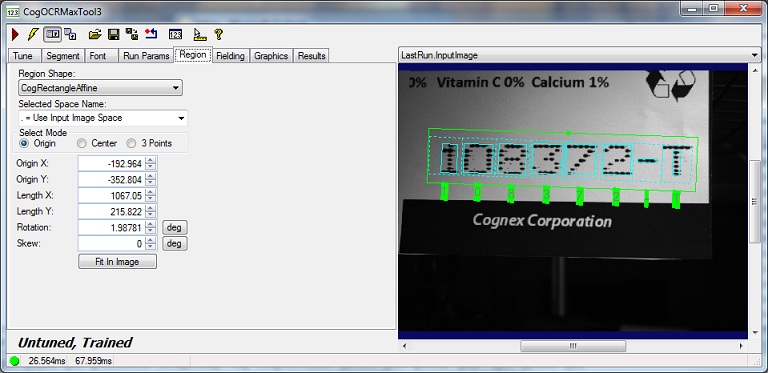768x373 pixels.
Task: Click the green status indicator light
Action: pyautogui.click(x=14, y=361)
